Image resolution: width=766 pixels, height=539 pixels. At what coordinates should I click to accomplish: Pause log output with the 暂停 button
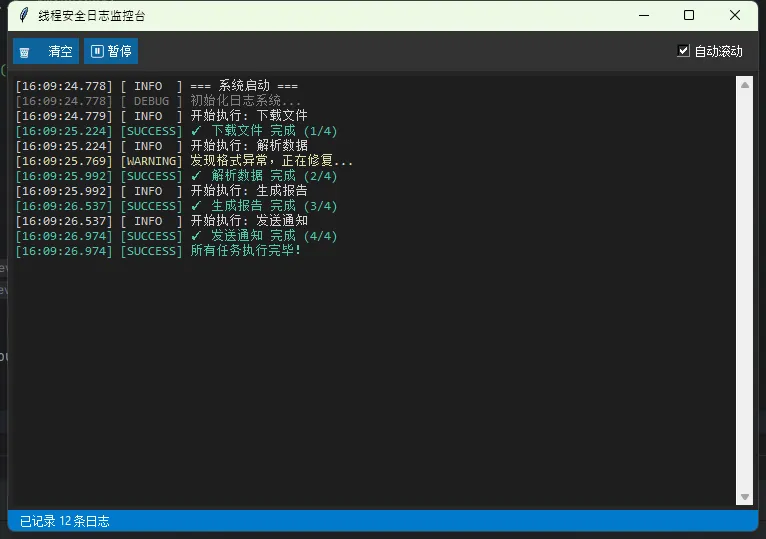(111, 52)
